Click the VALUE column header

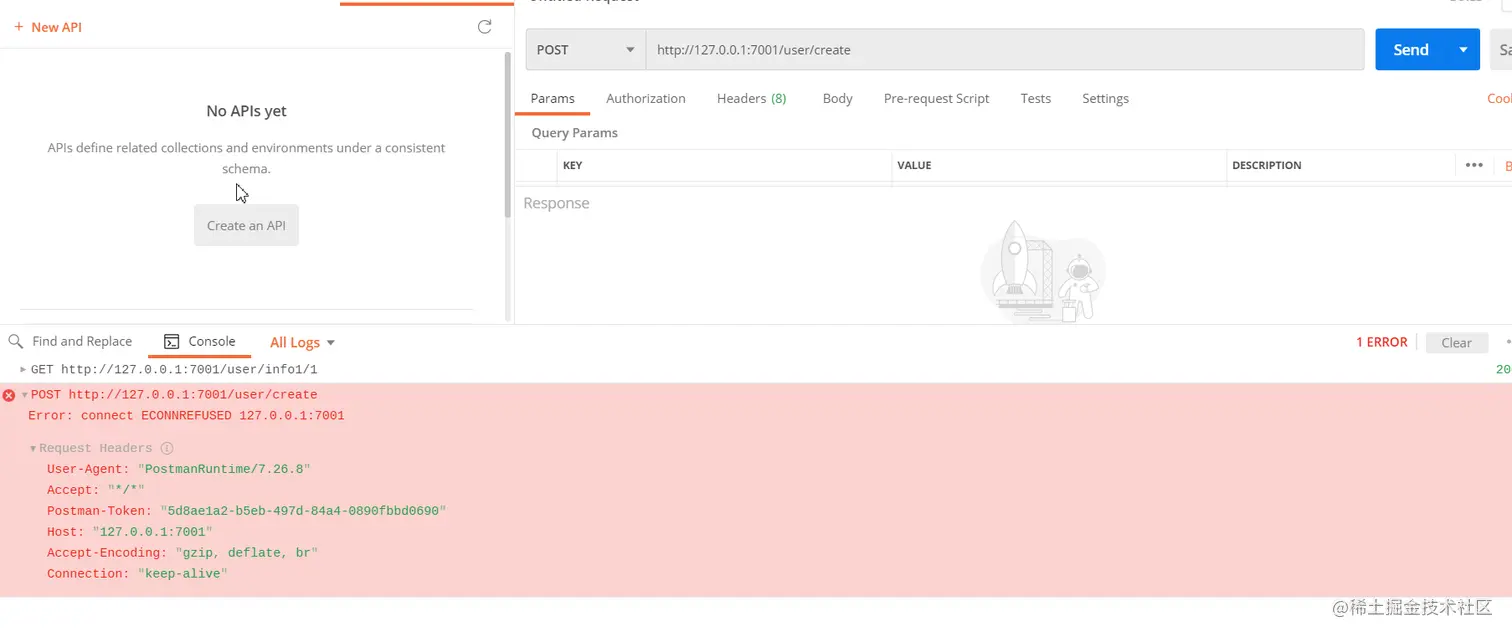point(915,165)
